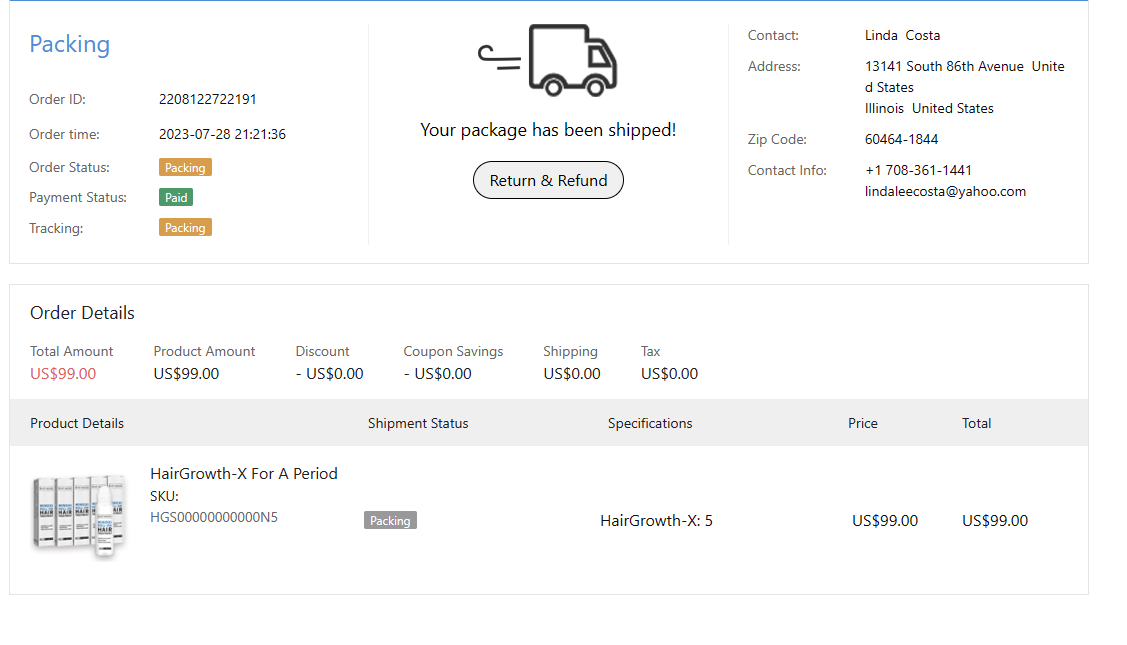Click the Specifications column header
This screenshot has width=1127, height=645.
650,423
